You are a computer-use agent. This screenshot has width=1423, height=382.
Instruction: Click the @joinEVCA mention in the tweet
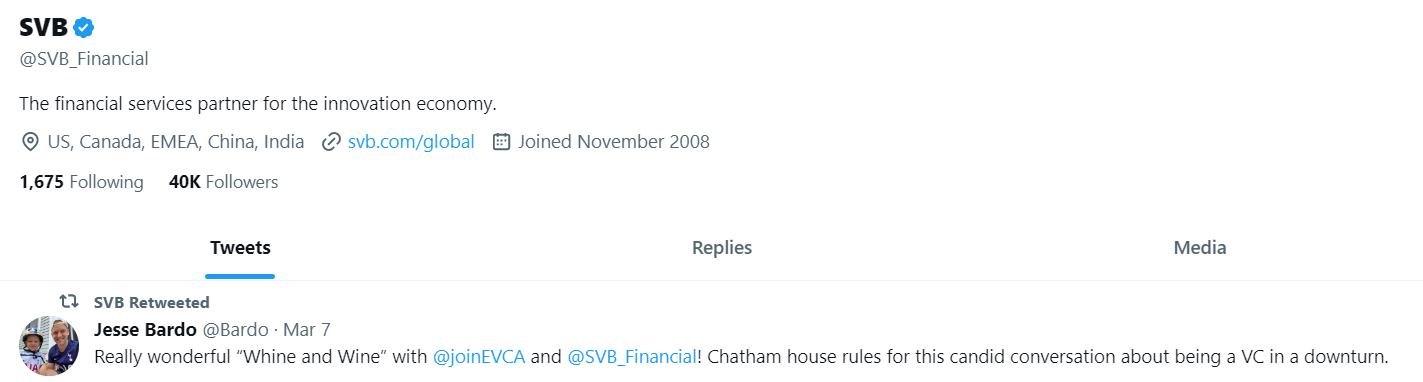pyautogui.click(x=479, y=356)
